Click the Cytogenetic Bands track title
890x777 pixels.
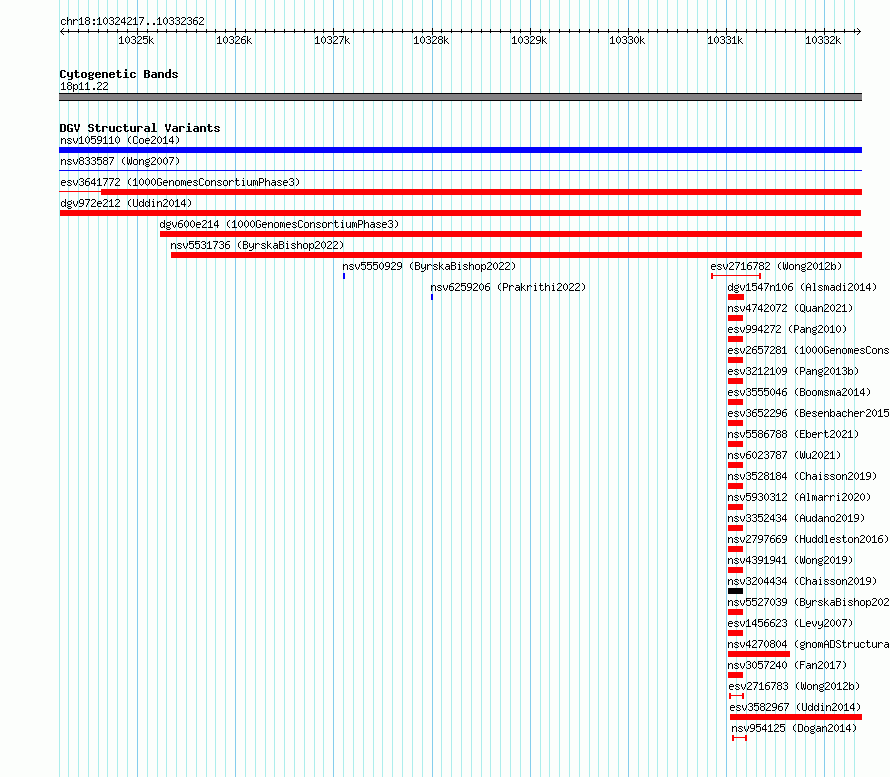pos(119,74)
